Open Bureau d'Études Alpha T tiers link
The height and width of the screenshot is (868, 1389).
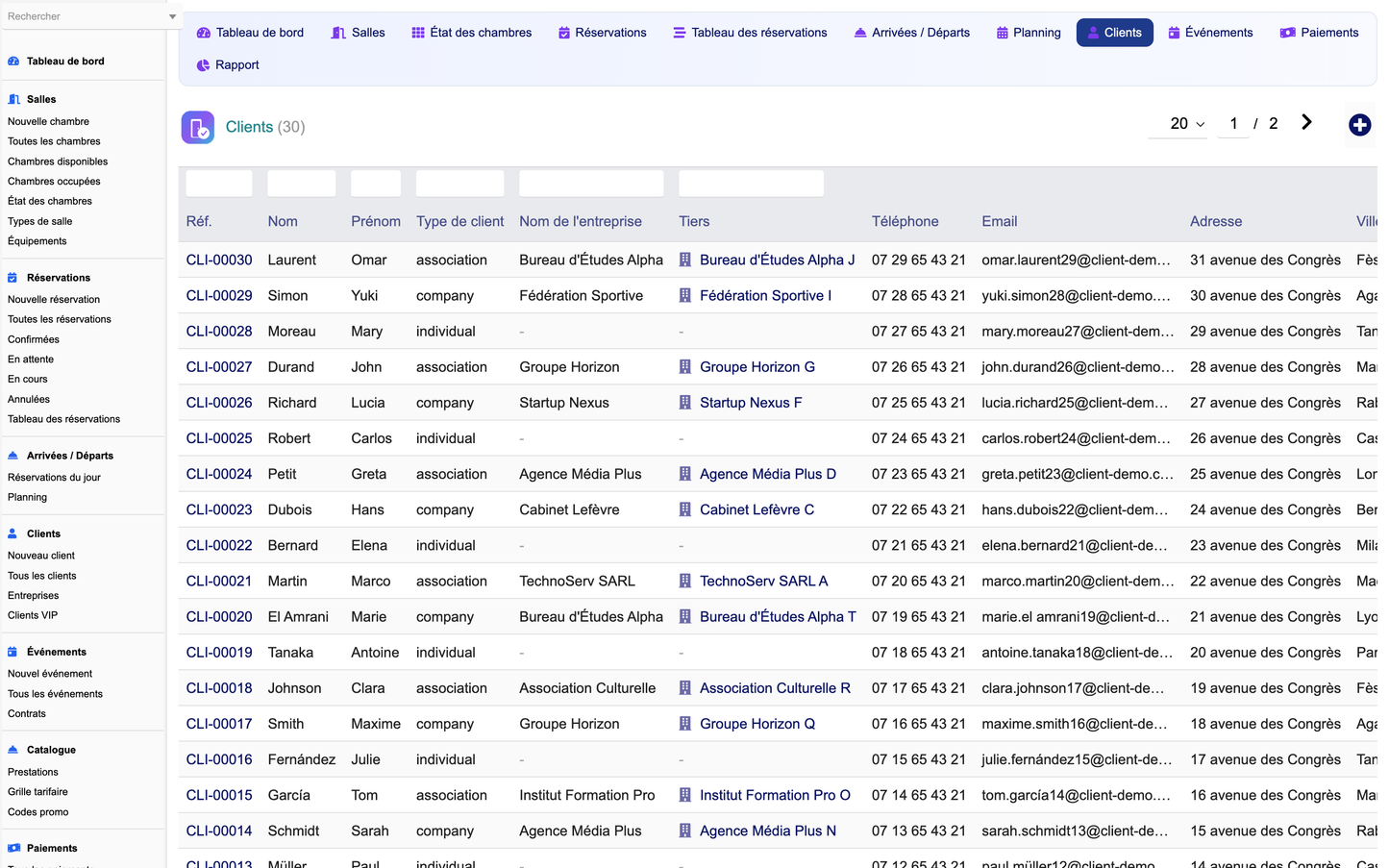click(778, 617)
